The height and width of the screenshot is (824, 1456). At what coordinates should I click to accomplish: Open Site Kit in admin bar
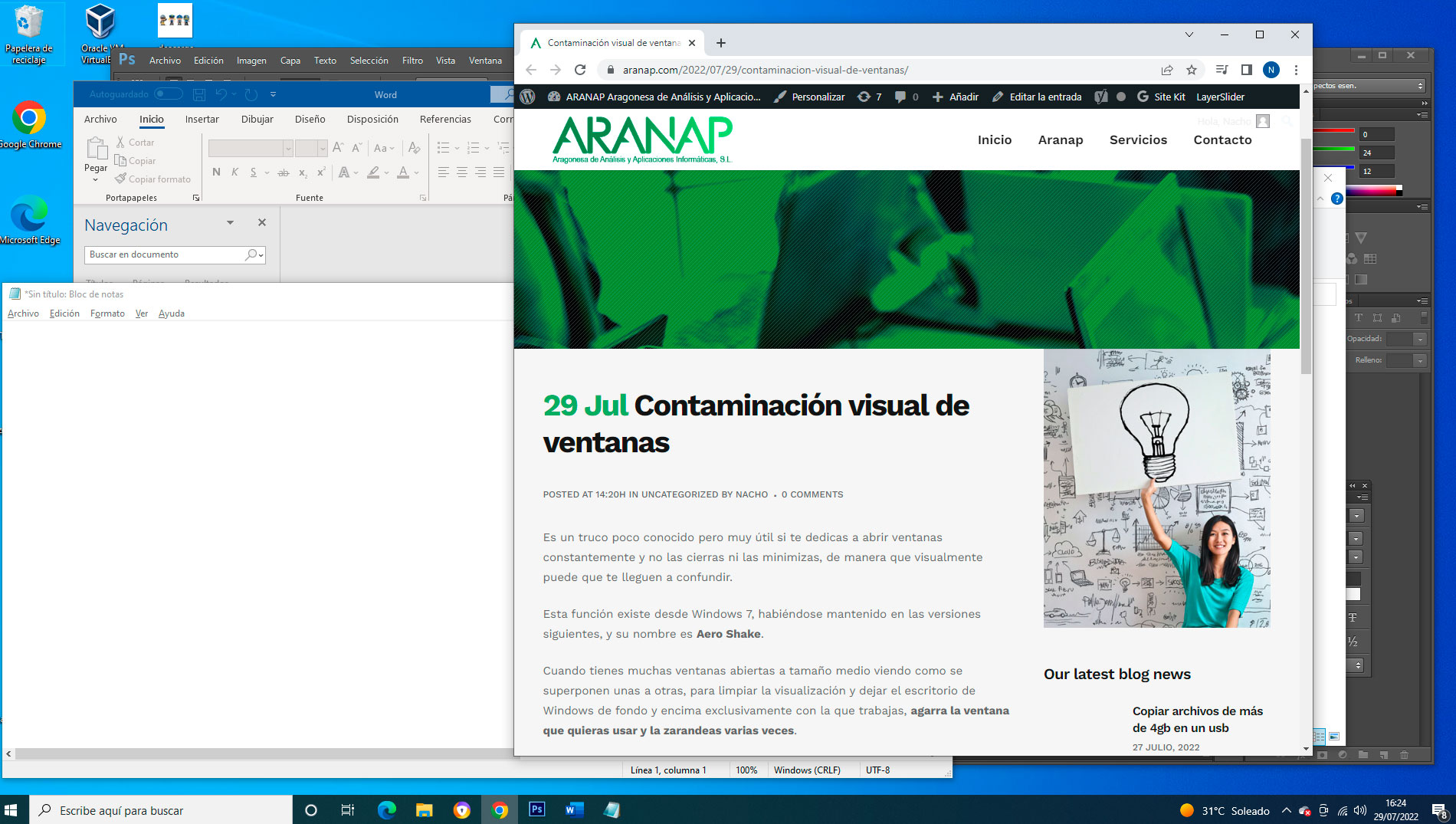pyautogui.click(x=1161, y=97)
